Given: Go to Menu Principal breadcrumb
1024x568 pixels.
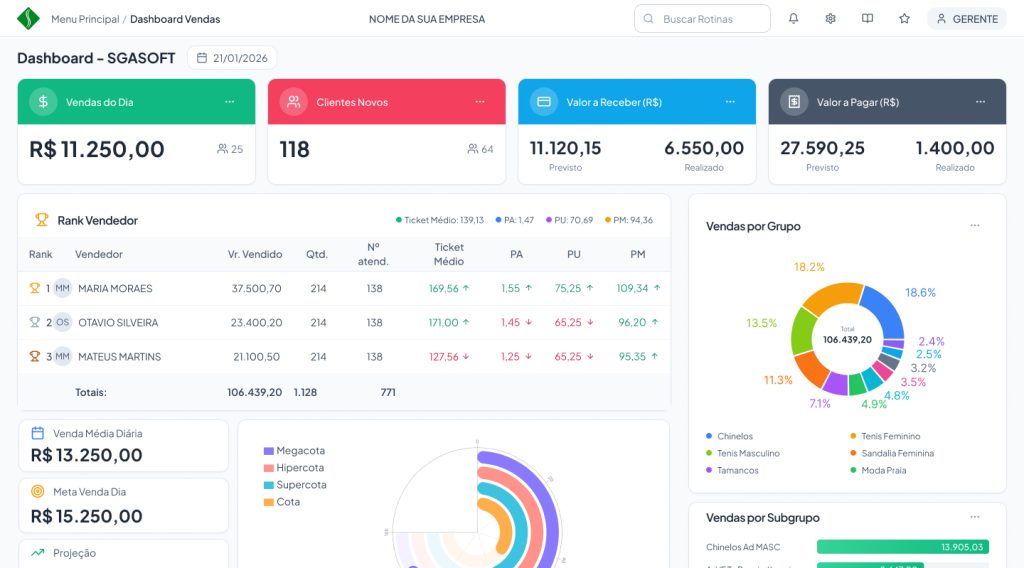Looking at the screenshot, I should pyautogui.click(x=85, y=19).
